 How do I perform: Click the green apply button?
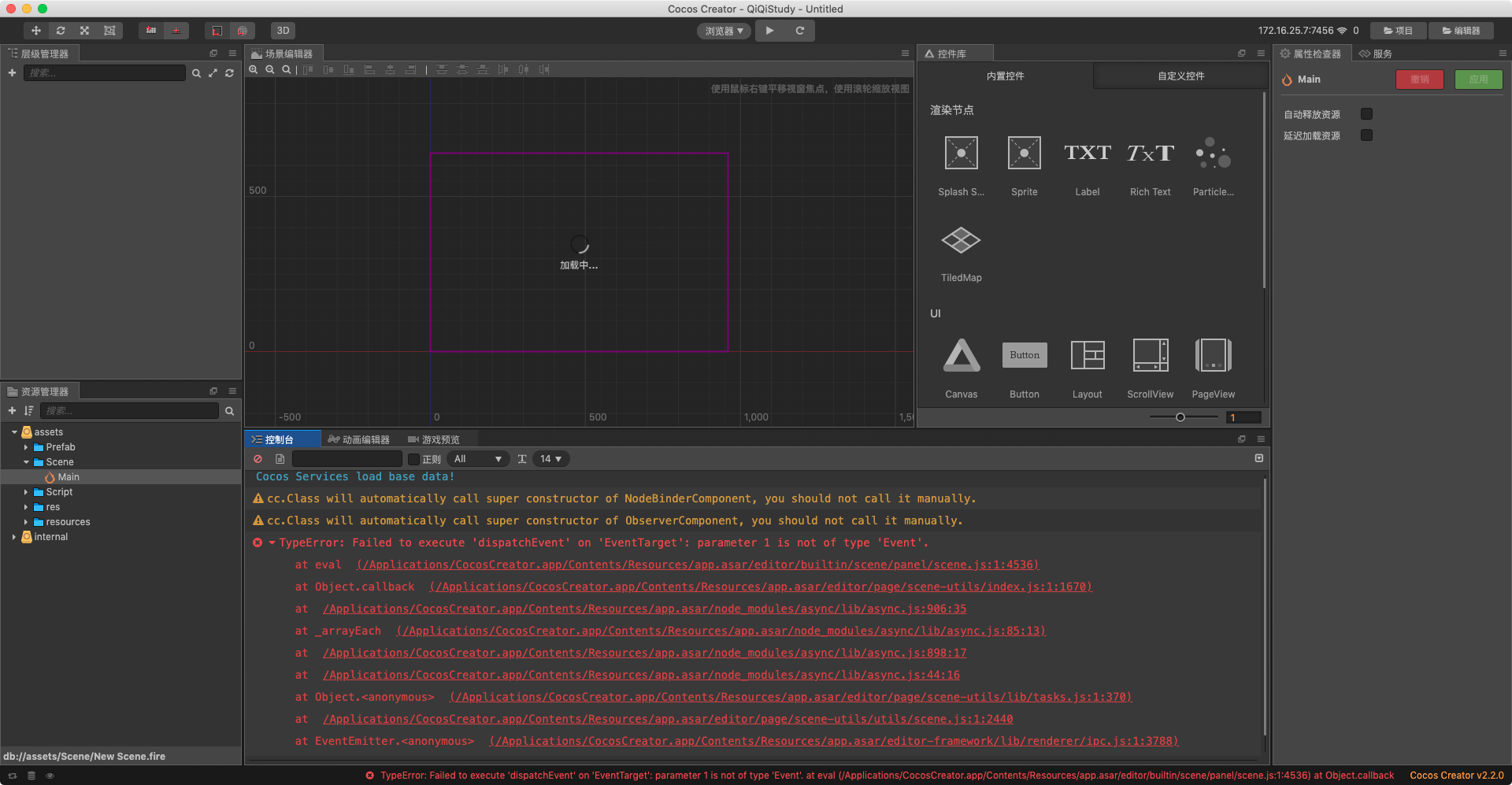click(1478, 80)
